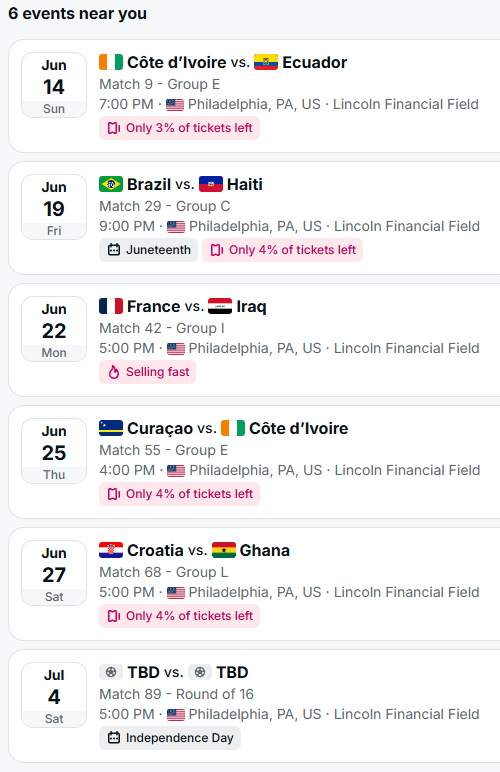This screenshot has height=772, width=500.
Task: Click 'Only 3% of tickets left' badge
Action: [179, 128]
